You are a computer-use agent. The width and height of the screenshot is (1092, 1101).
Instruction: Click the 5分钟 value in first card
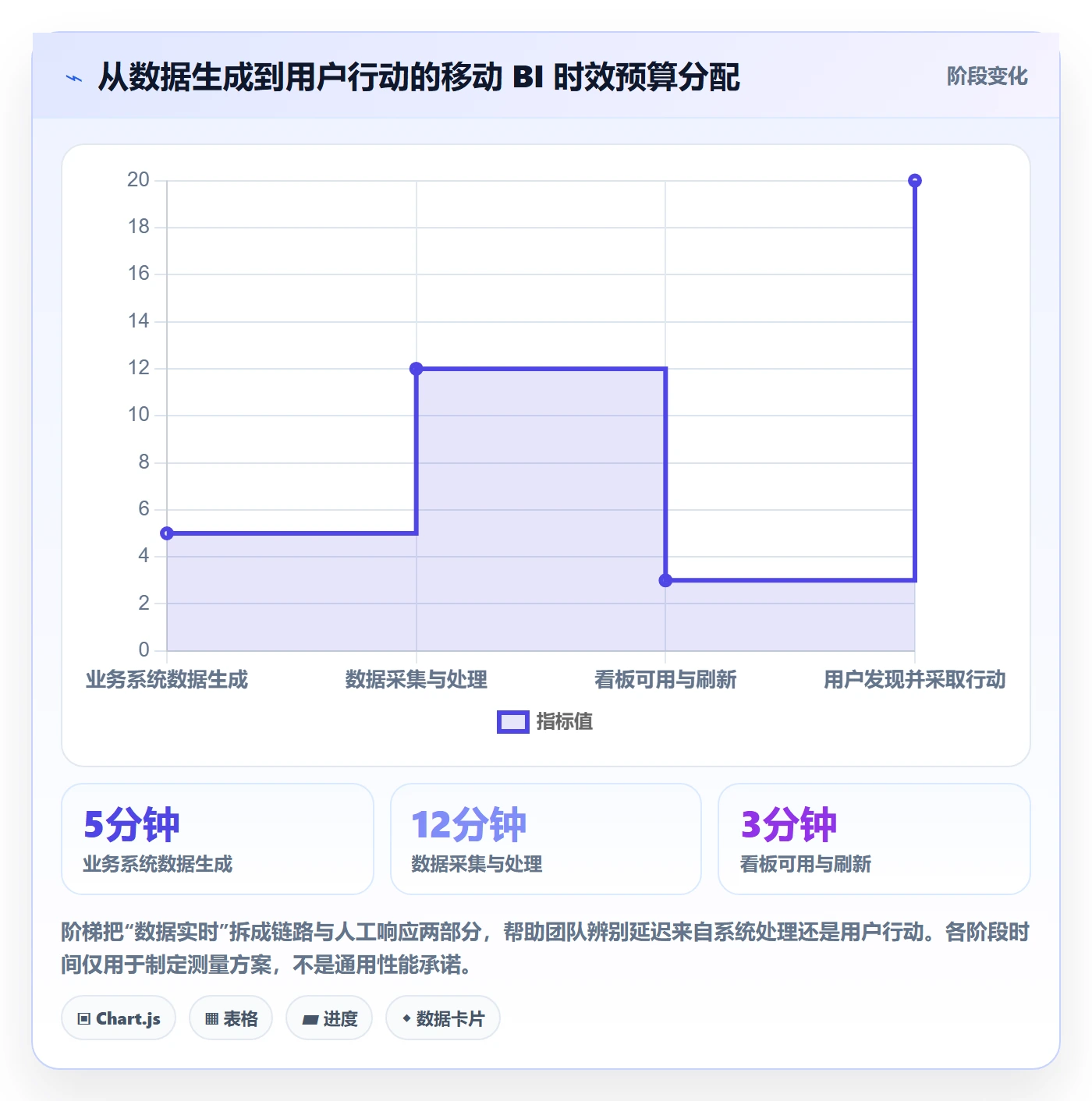pos(132,824)
